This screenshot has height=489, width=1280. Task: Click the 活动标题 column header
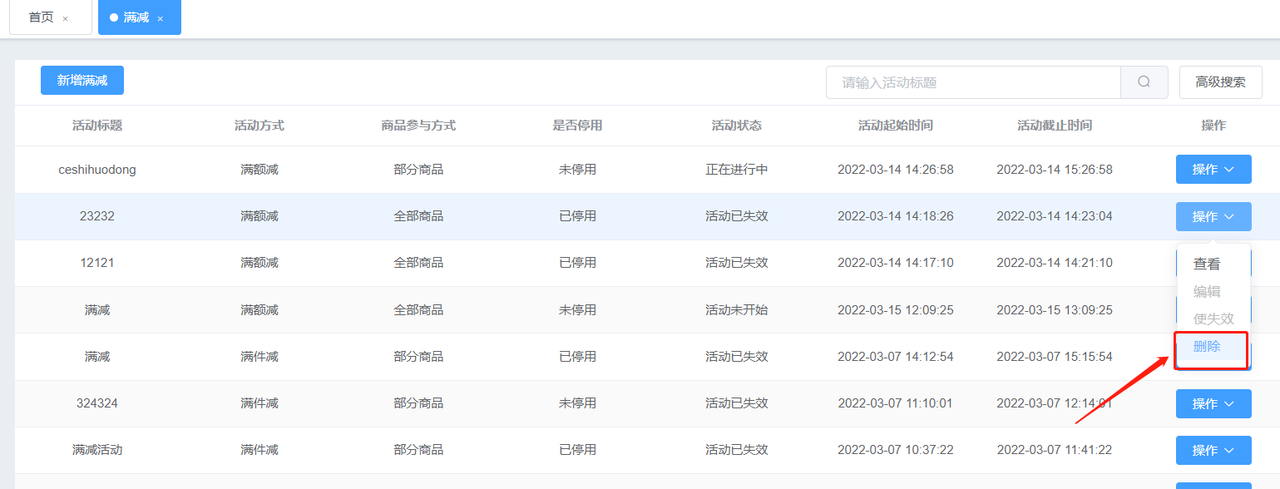[98, 126]
